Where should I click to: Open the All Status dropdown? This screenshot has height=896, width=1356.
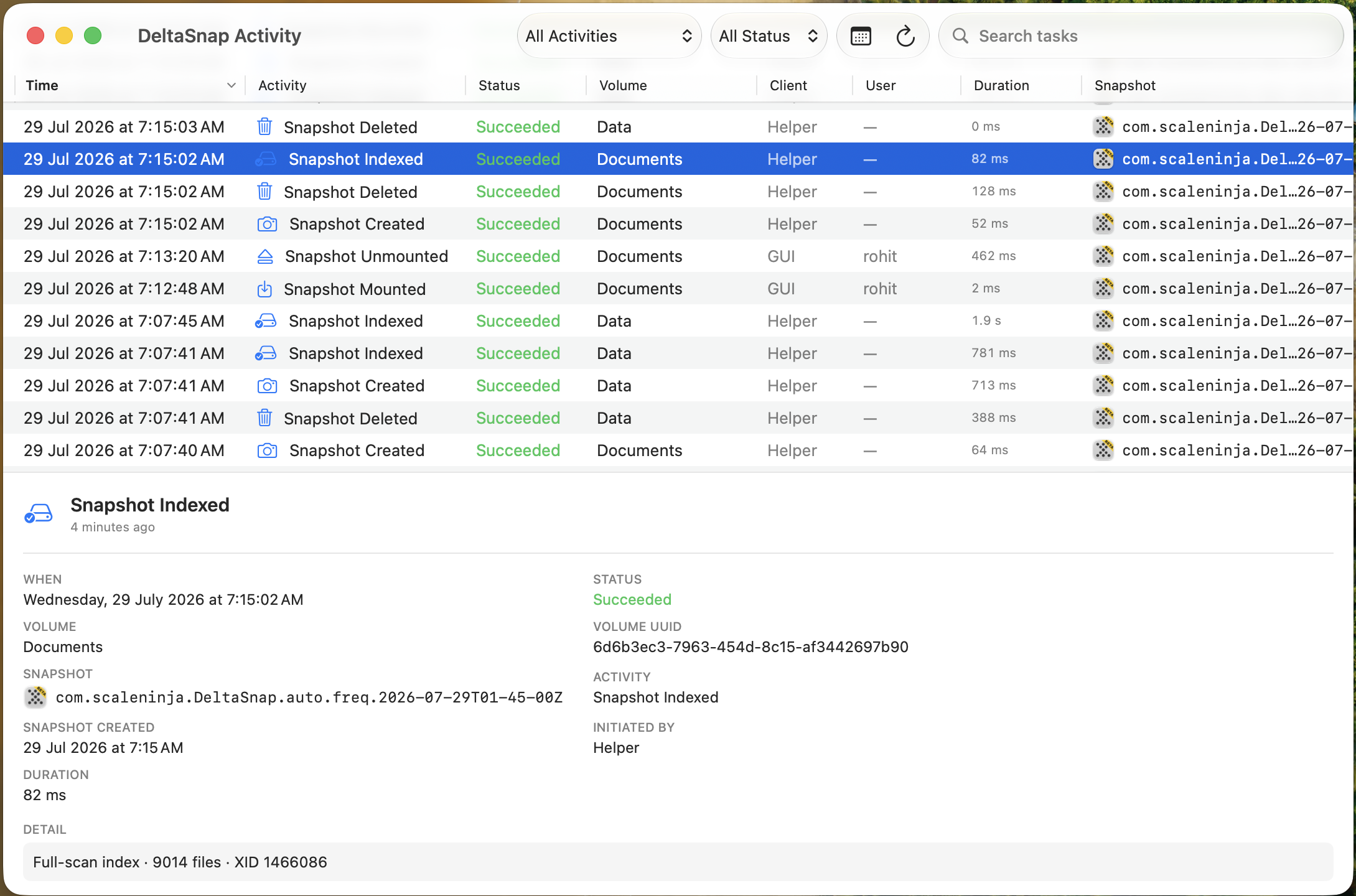tap(769, 36)
